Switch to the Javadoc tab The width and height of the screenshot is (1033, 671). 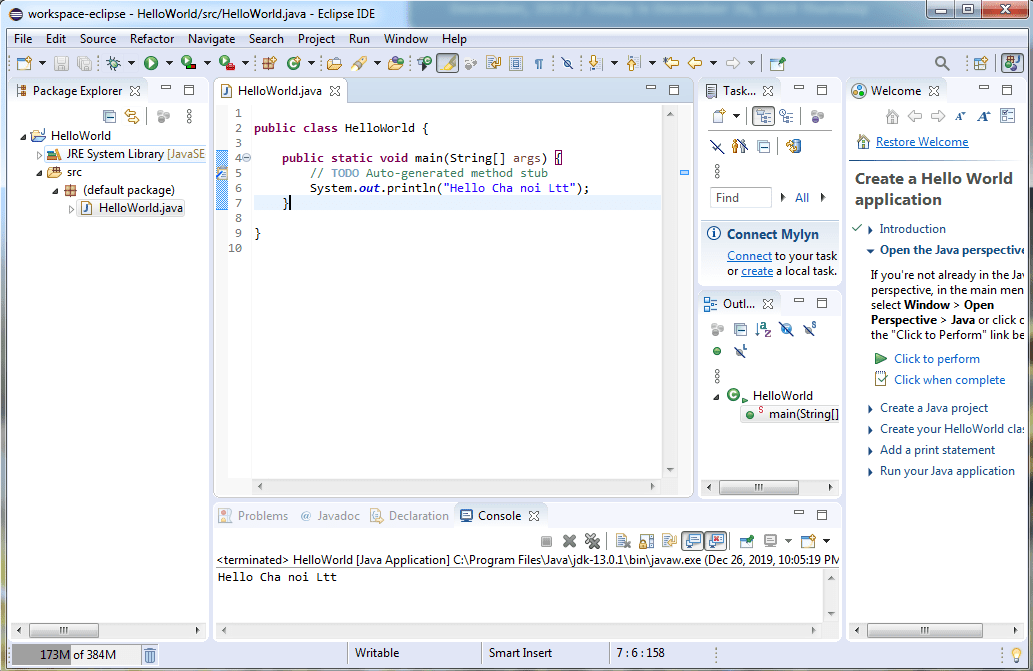point(331,516)
